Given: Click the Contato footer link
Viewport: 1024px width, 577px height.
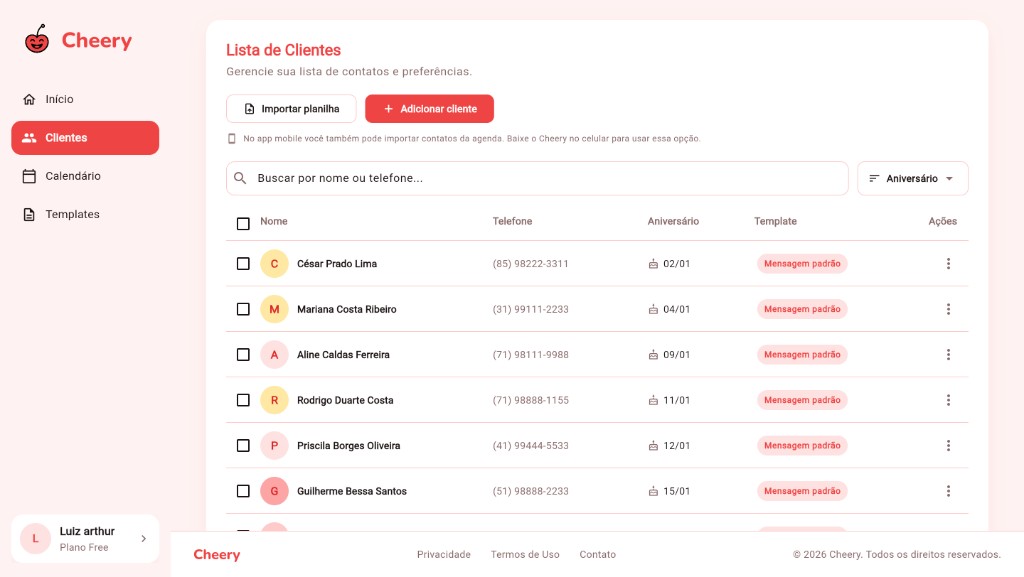Looking at the screenshot, I should (598, 554).
